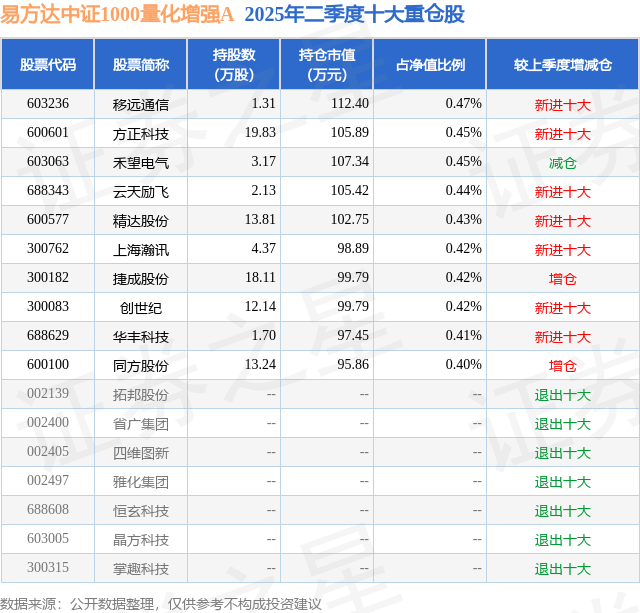
Task: Select stock code 300315
Action: (48, 567)
